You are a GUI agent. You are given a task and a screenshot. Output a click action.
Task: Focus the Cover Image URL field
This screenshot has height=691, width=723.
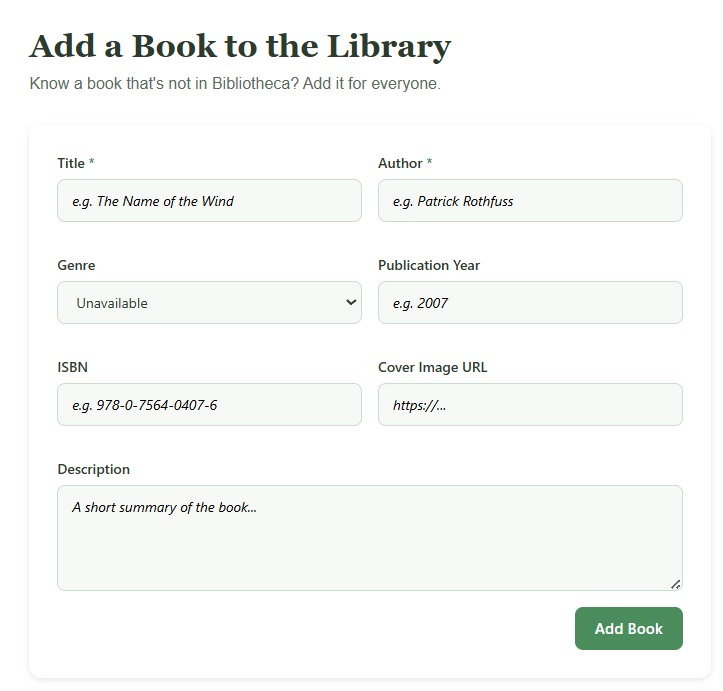pyautogui.click(x=530, y=405)
